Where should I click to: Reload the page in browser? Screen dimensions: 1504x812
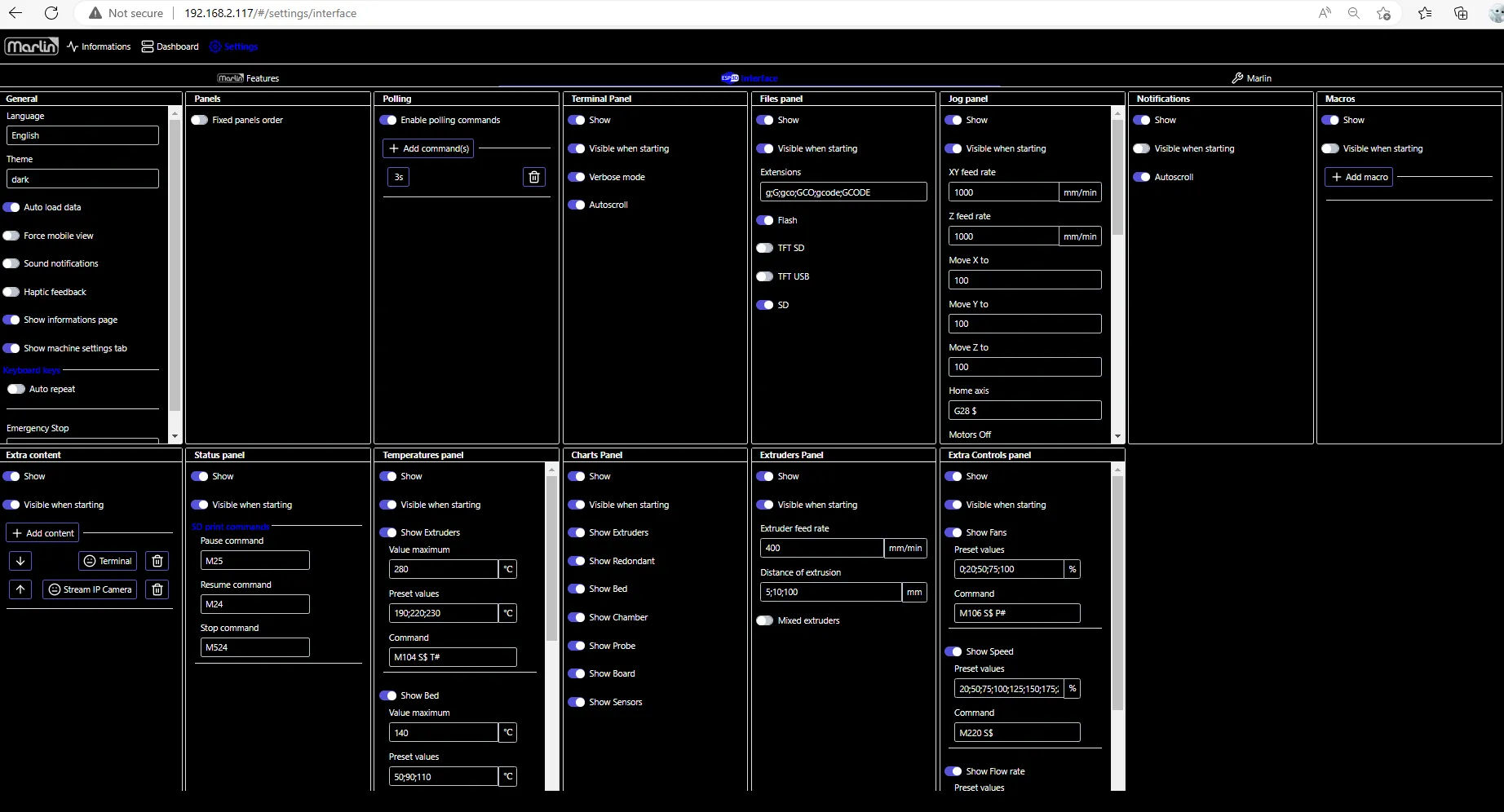pyautogui.click(x=51, y=13)
